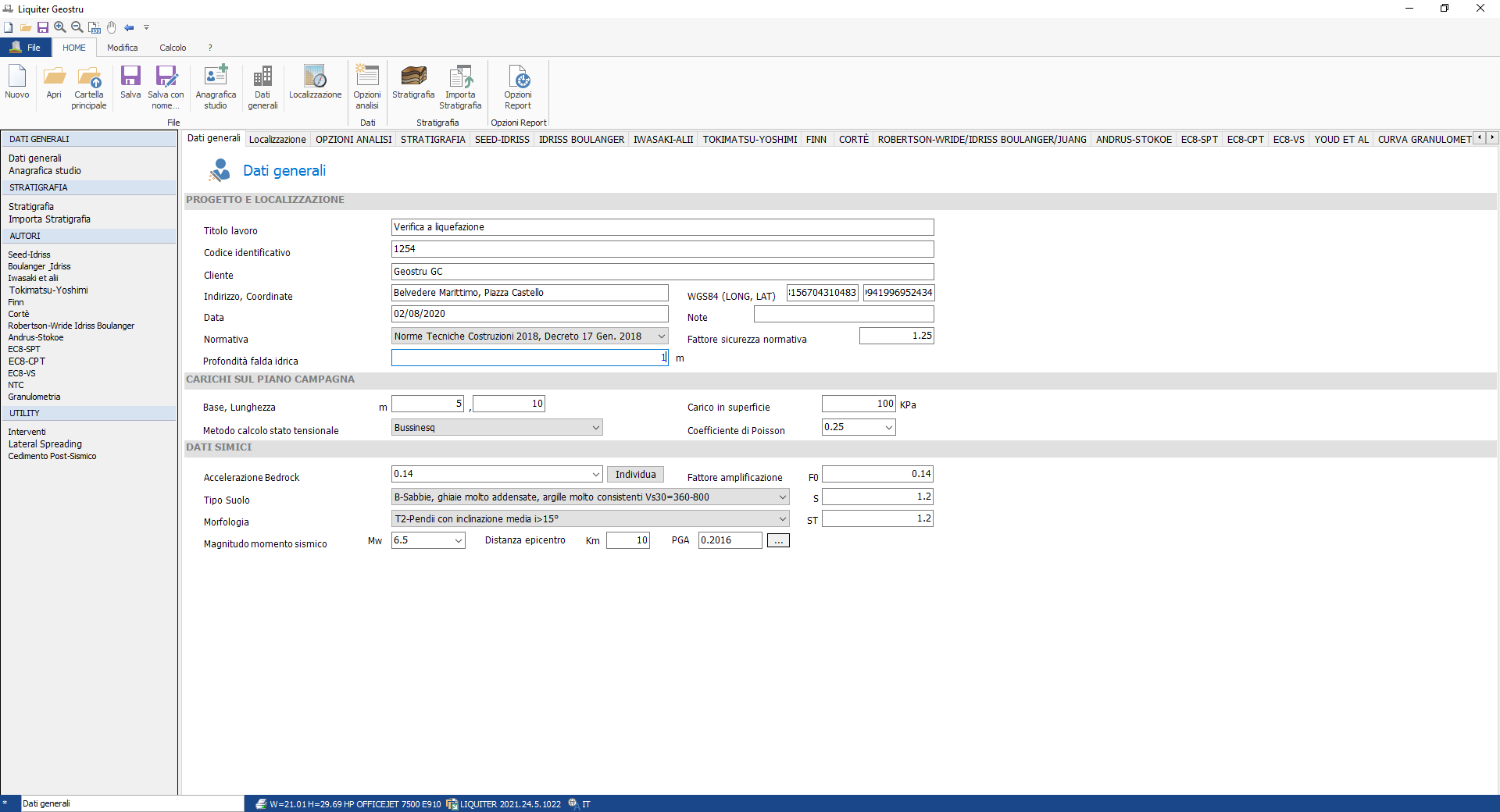Open the EC8-SPT tab

point(1199,140)
